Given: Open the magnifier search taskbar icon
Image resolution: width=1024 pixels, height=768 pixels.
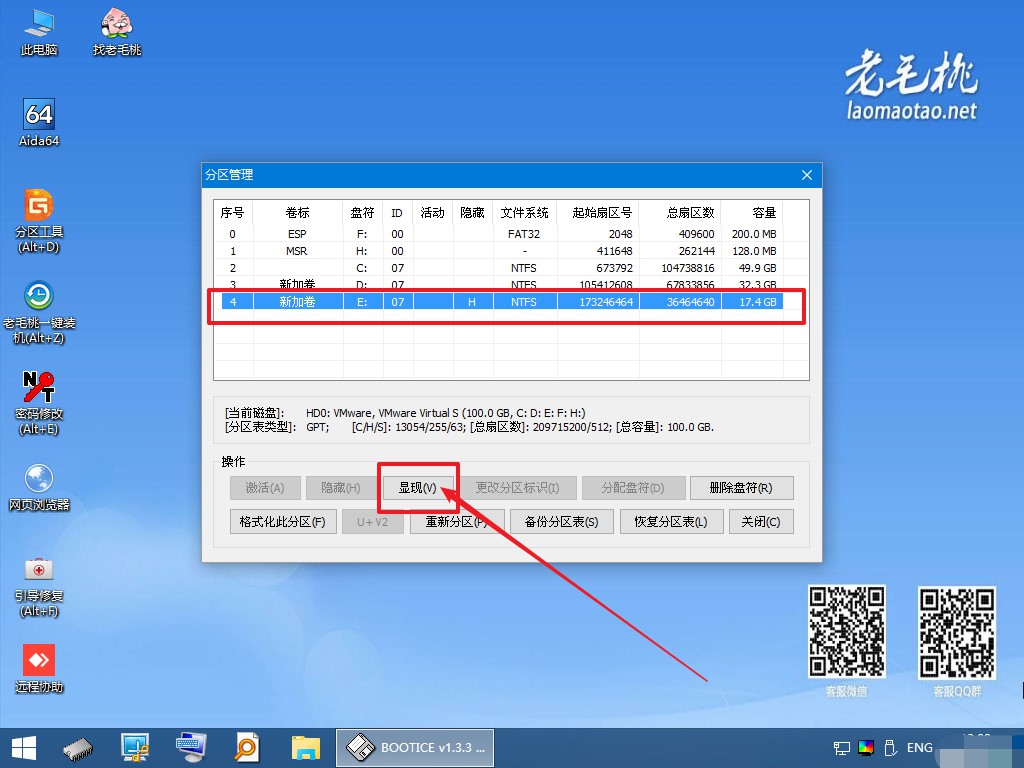Looking at the screenshot, I should (x=248, y=748).
